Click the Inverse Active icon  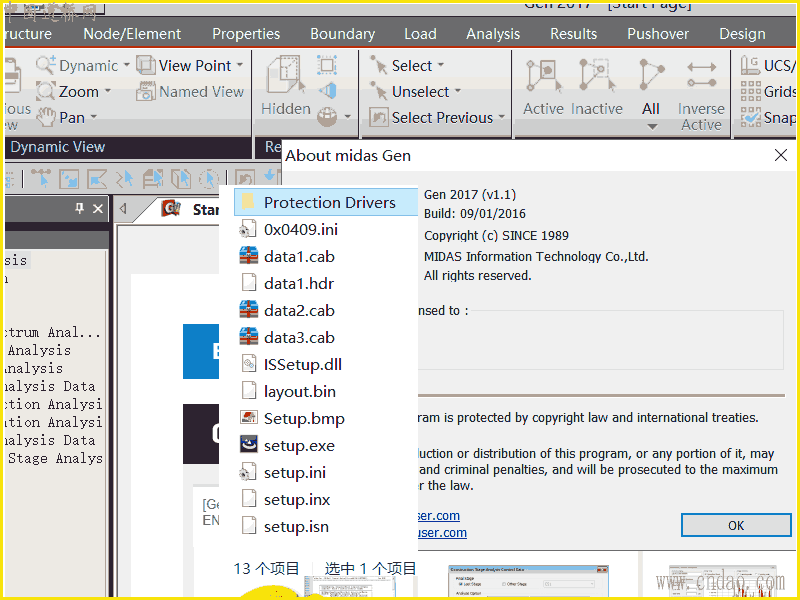coord(702,74)
